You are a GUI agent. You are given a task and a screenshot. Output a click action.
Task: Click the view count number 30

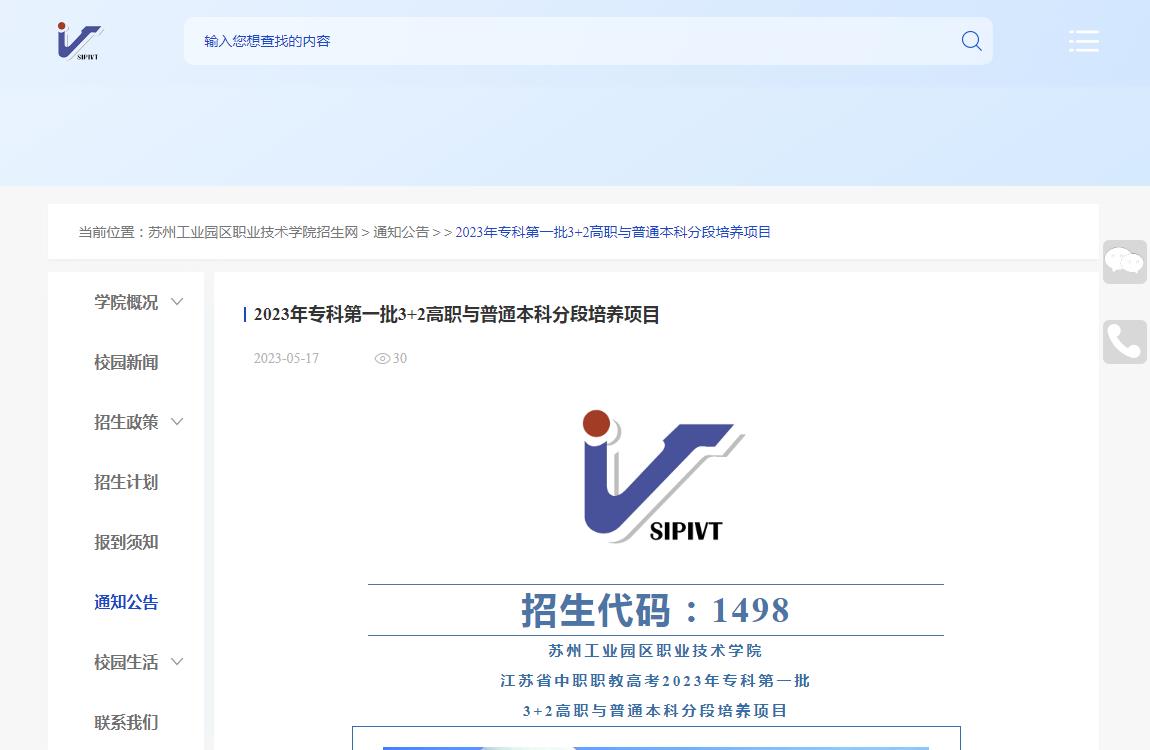click(400, 359)
